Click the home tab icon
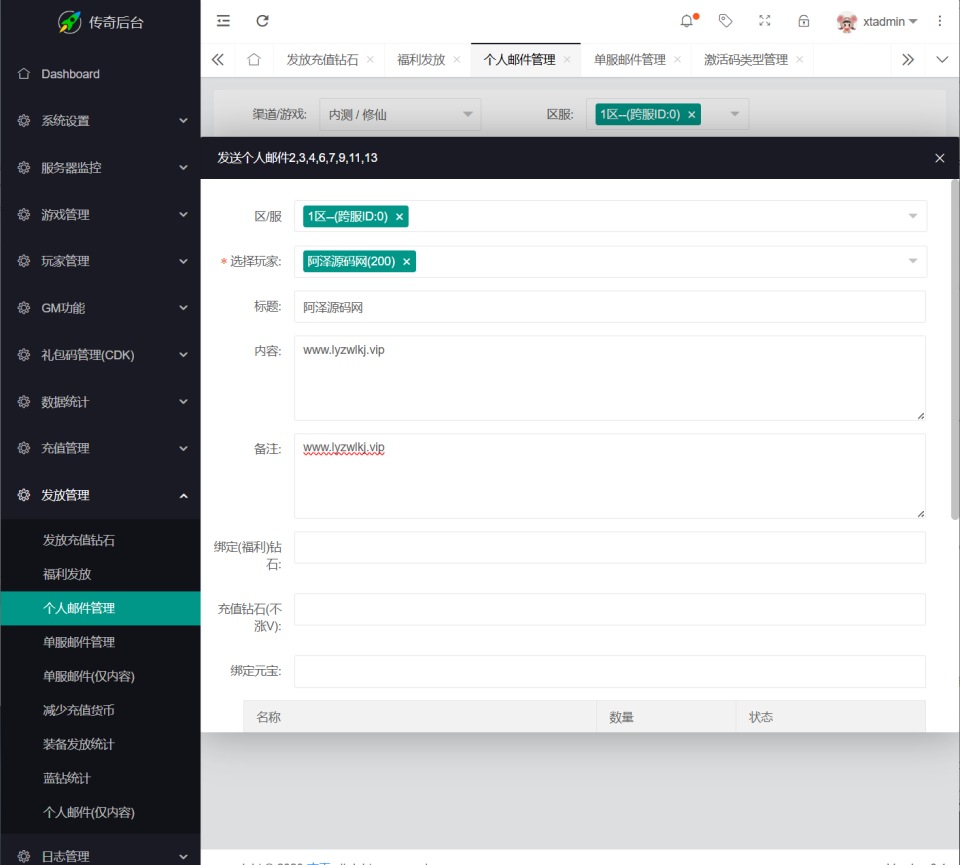The image size is (960, 865). (254, 59)
